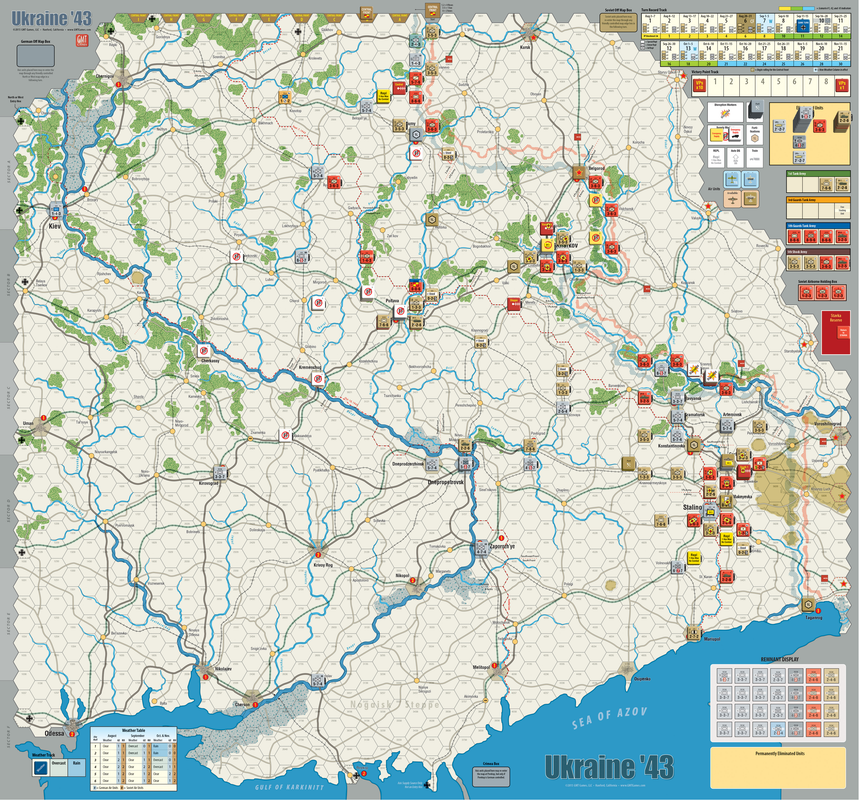This screenshot has height=800, width=859.
Task: Select the German counter at Dnepropetrovsk
Action: (x=465, y=464)
